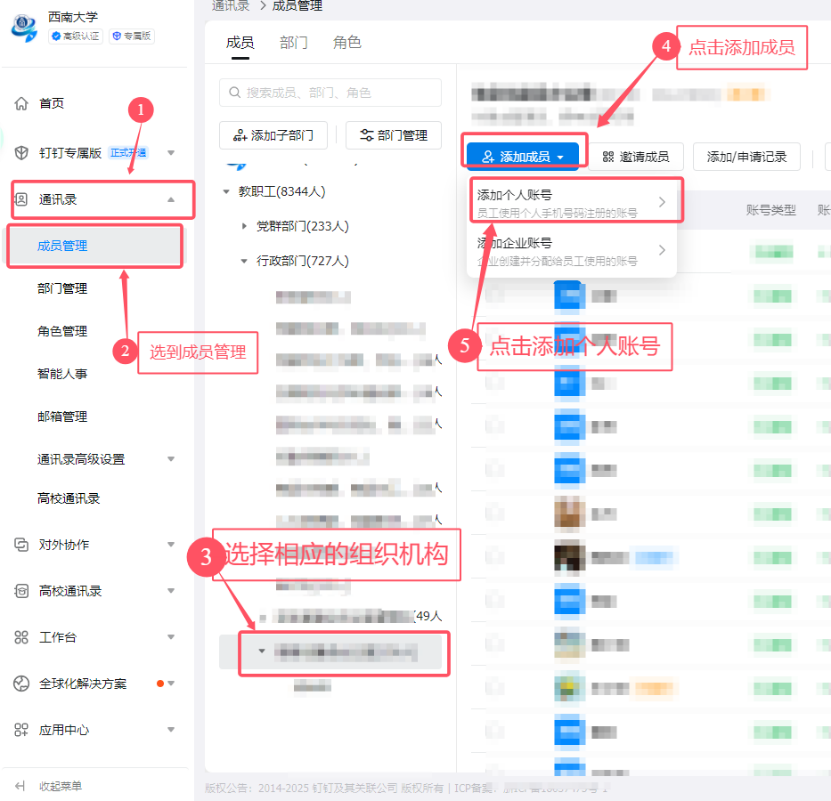Expand the 党群部门(233人) tree node
Screen dimensions: 831x801
click(x=245, y=227)
